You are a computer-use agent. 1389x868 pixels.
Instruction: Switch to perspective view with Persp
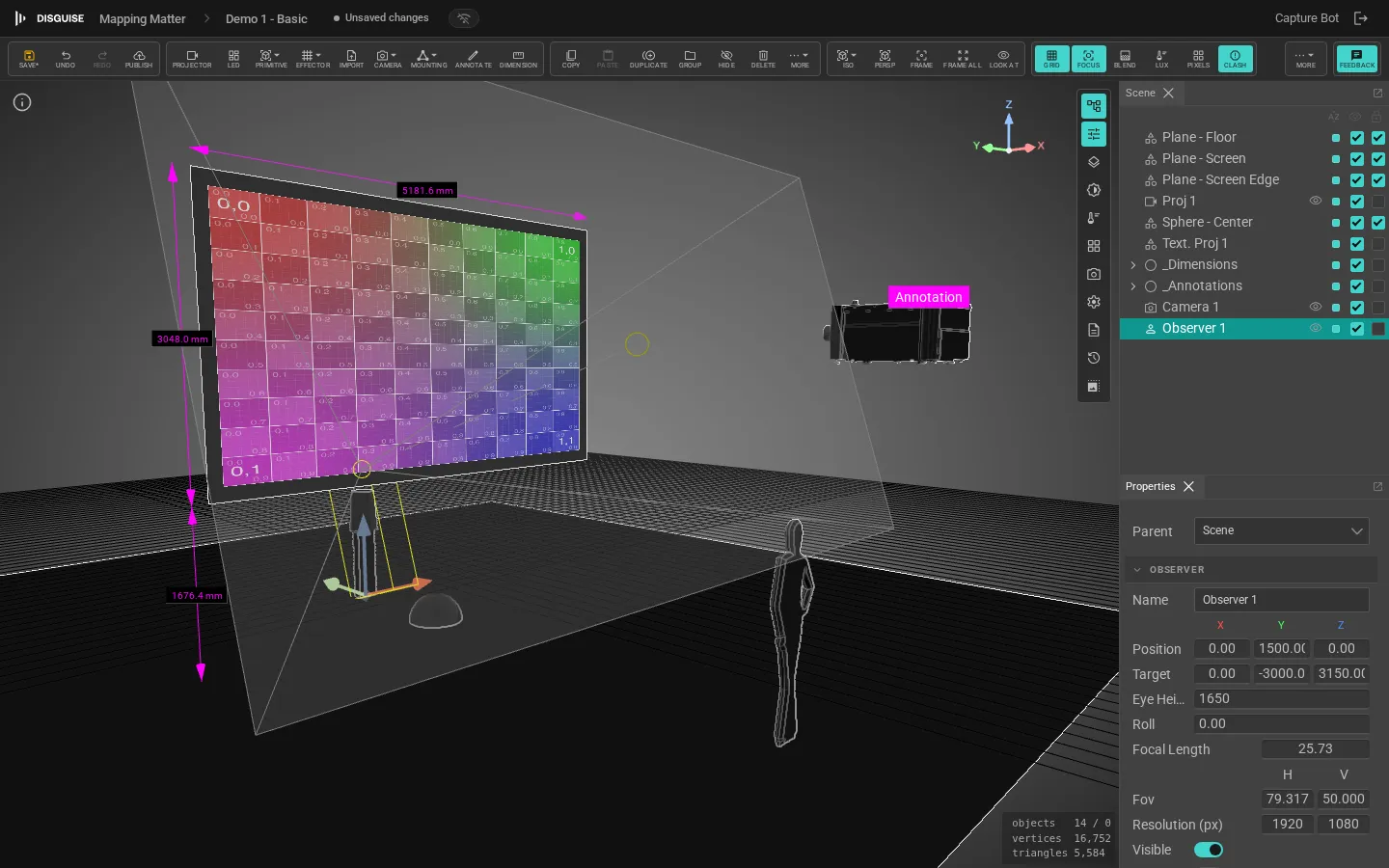[x=885, y=59]
